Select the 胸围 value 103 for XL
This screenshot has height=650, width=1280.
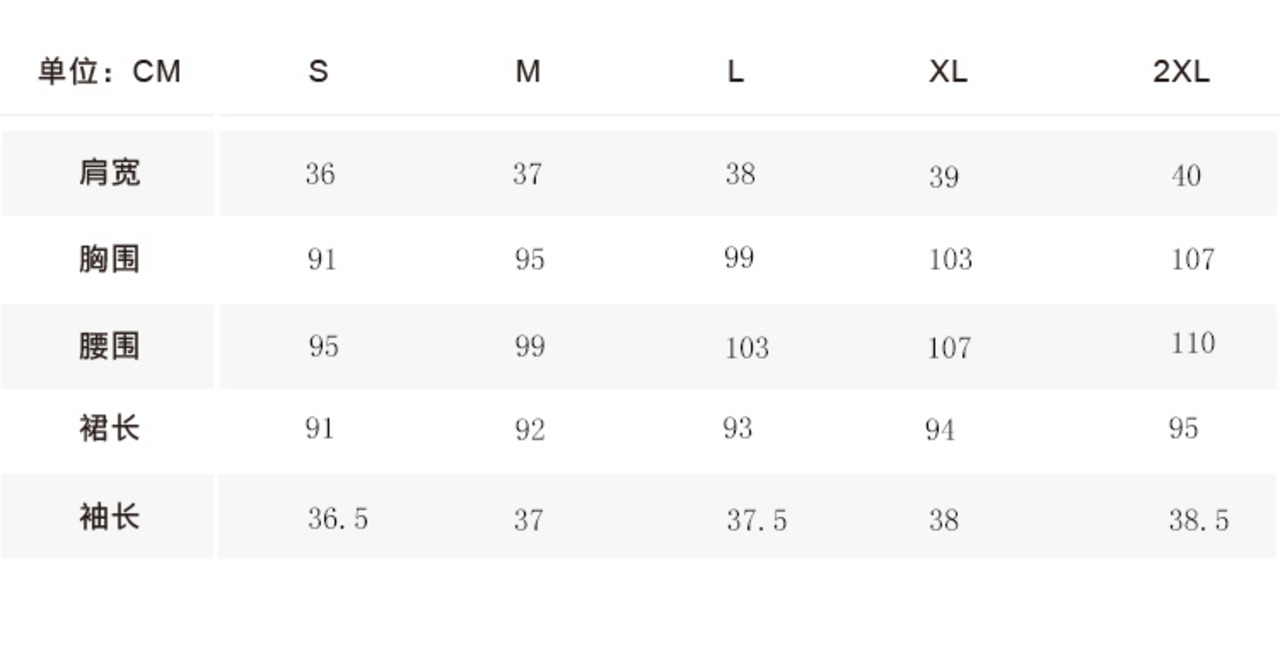click(x=950, y=260)
